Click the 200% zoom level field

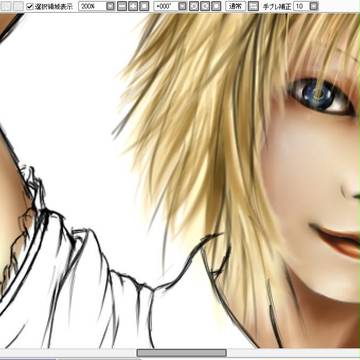click(x=92, y=6)
